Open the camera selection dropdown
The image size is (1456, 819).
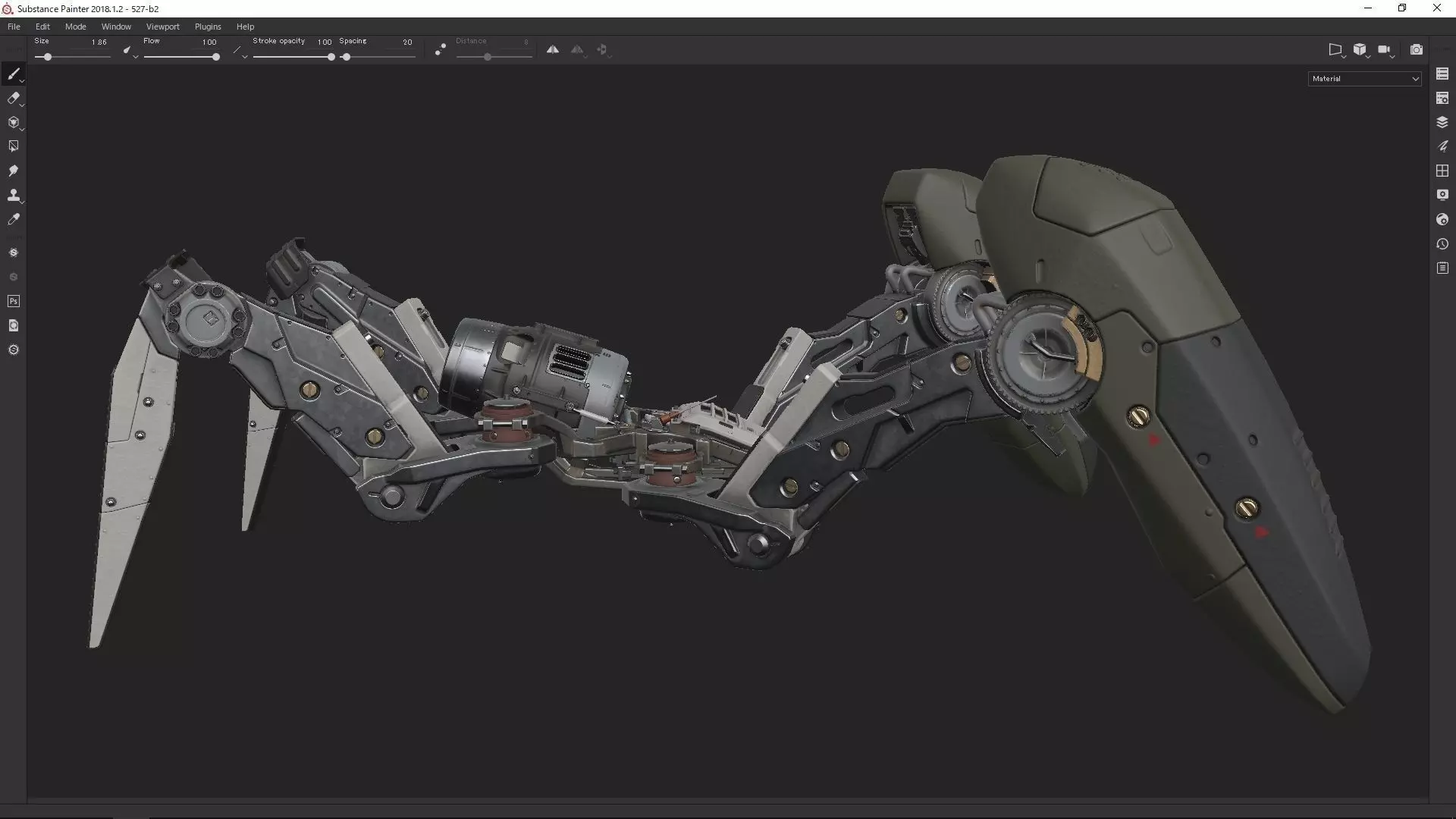tap(1385, 50)
